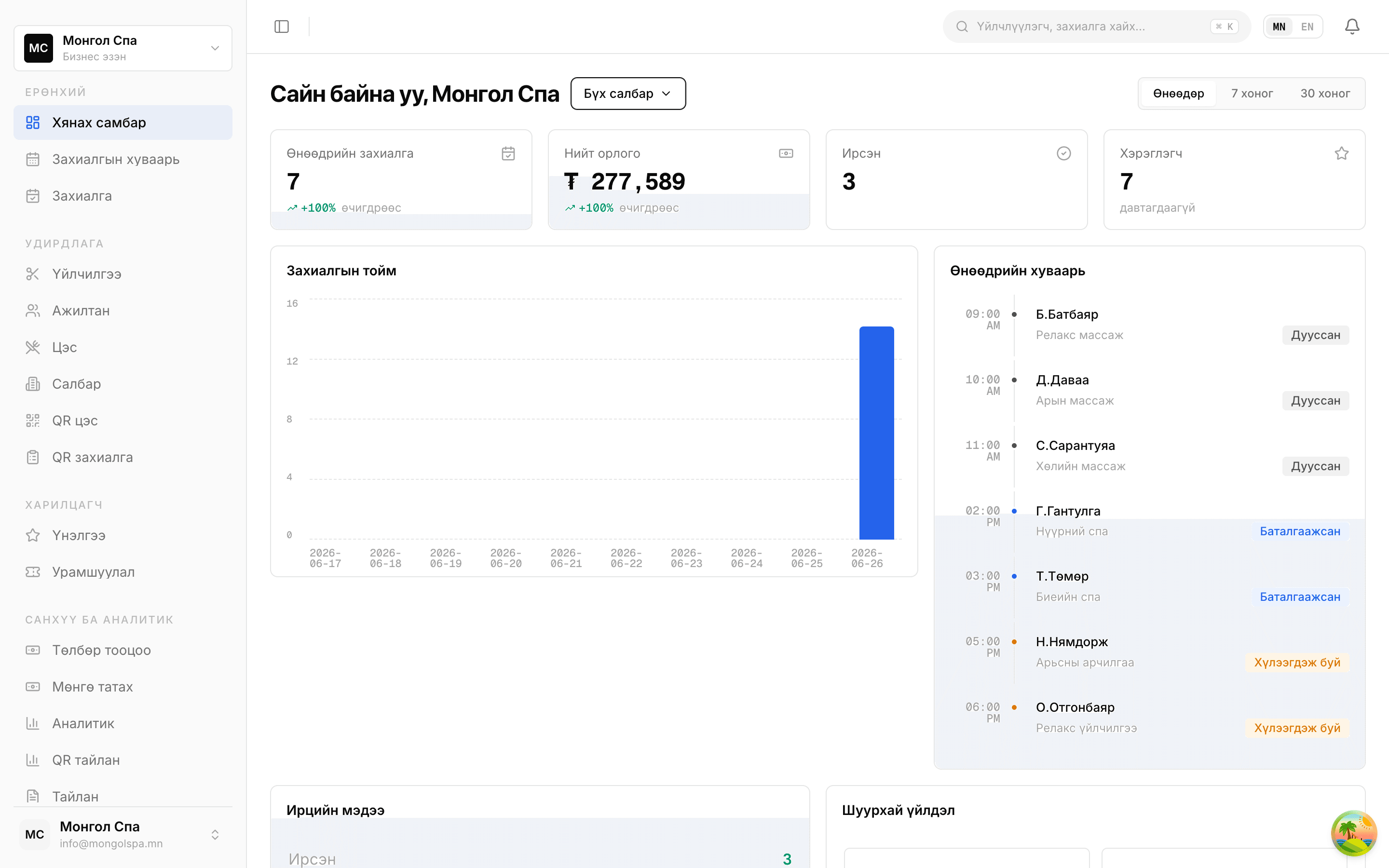
Task: Switch language to EN
Action: pos(1307,27)
